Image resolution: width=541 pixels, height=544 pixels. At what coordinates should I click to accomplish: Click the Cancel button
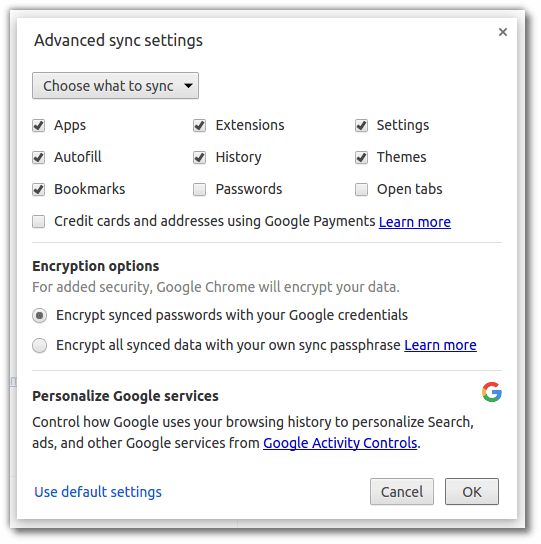pyautogui.click(x=402, y=492)
